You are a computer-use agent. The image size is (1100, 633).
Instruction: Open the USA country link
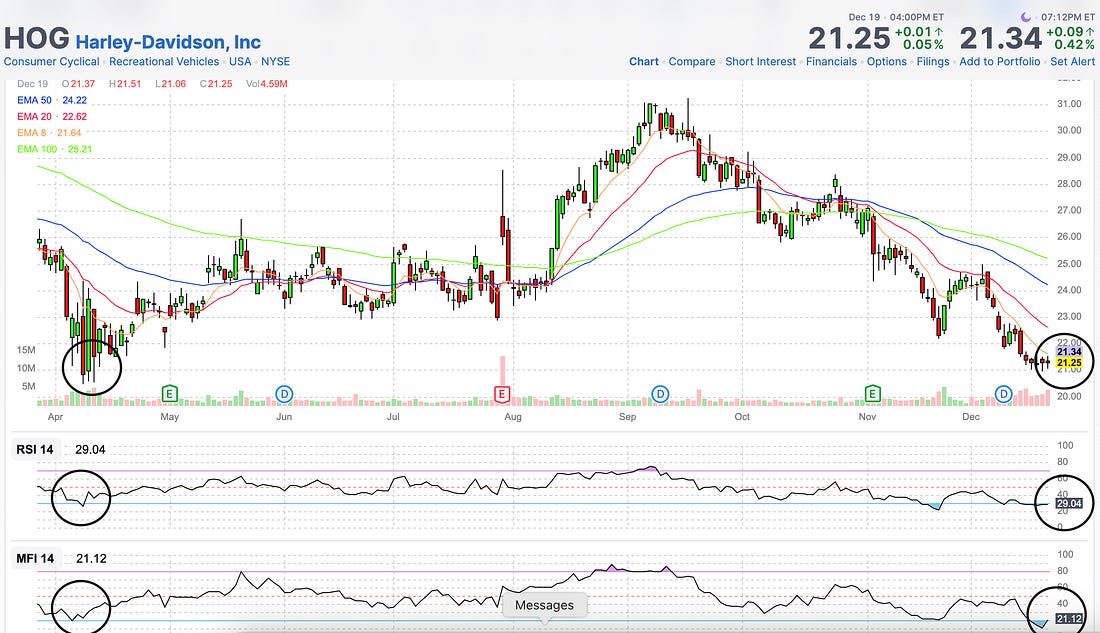(240, 62)
